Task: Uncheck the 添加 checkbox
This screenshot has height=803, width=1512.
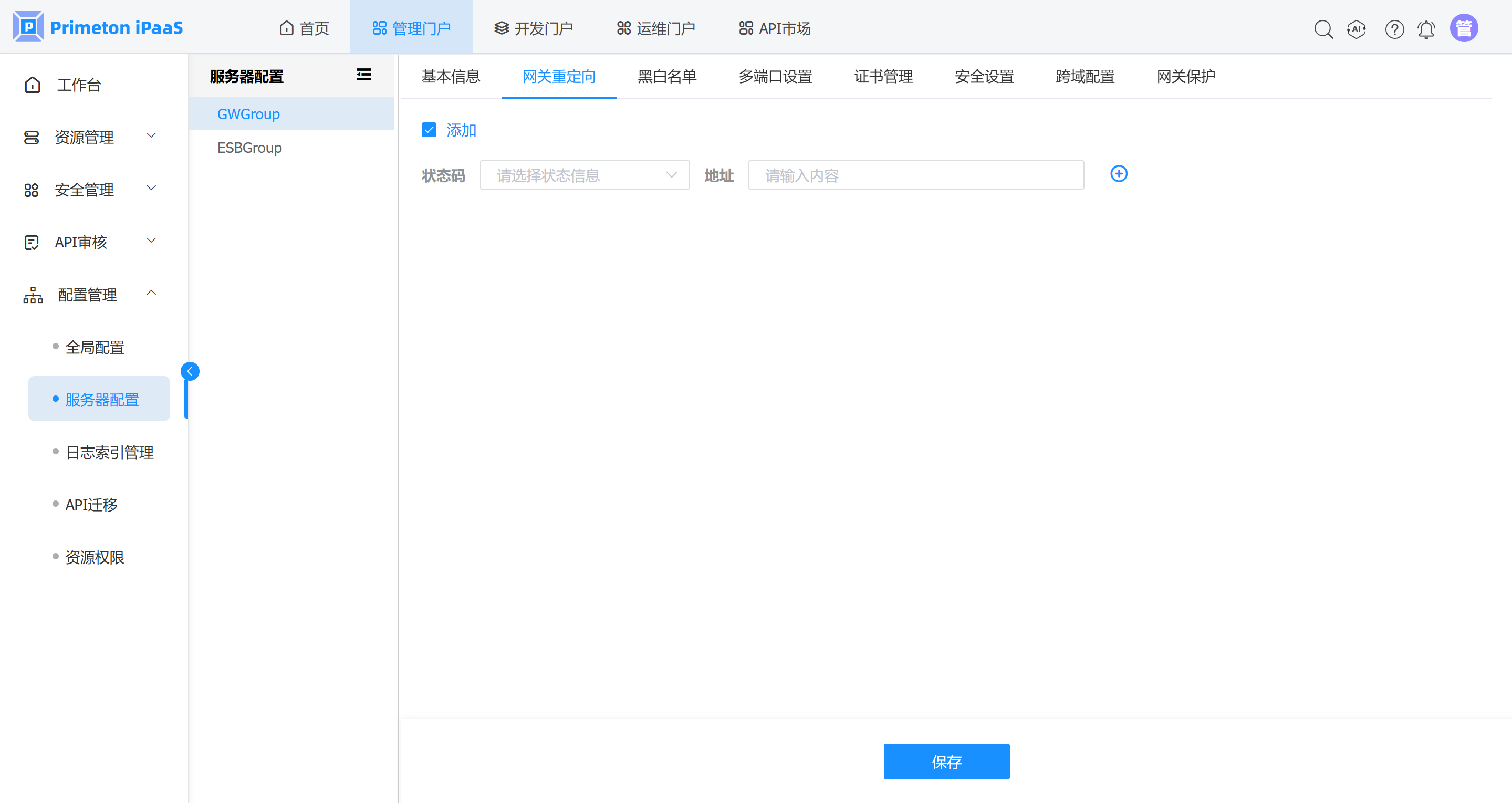Action: pyautogui.click(x=429, y=130)
